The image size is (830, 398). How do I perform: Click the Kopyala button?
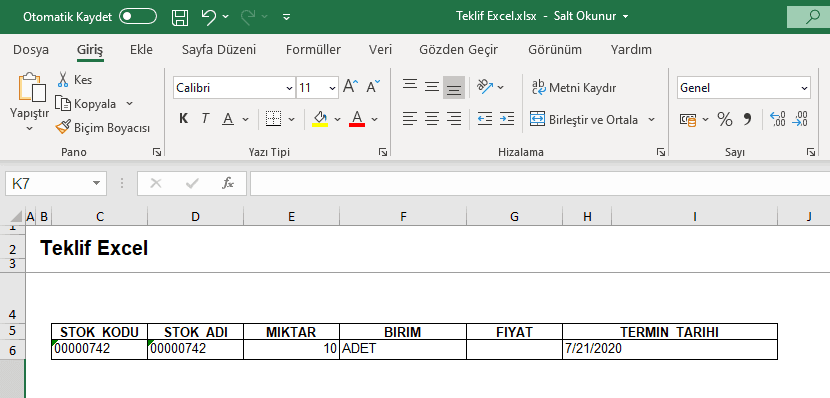[x=86, y=104]
